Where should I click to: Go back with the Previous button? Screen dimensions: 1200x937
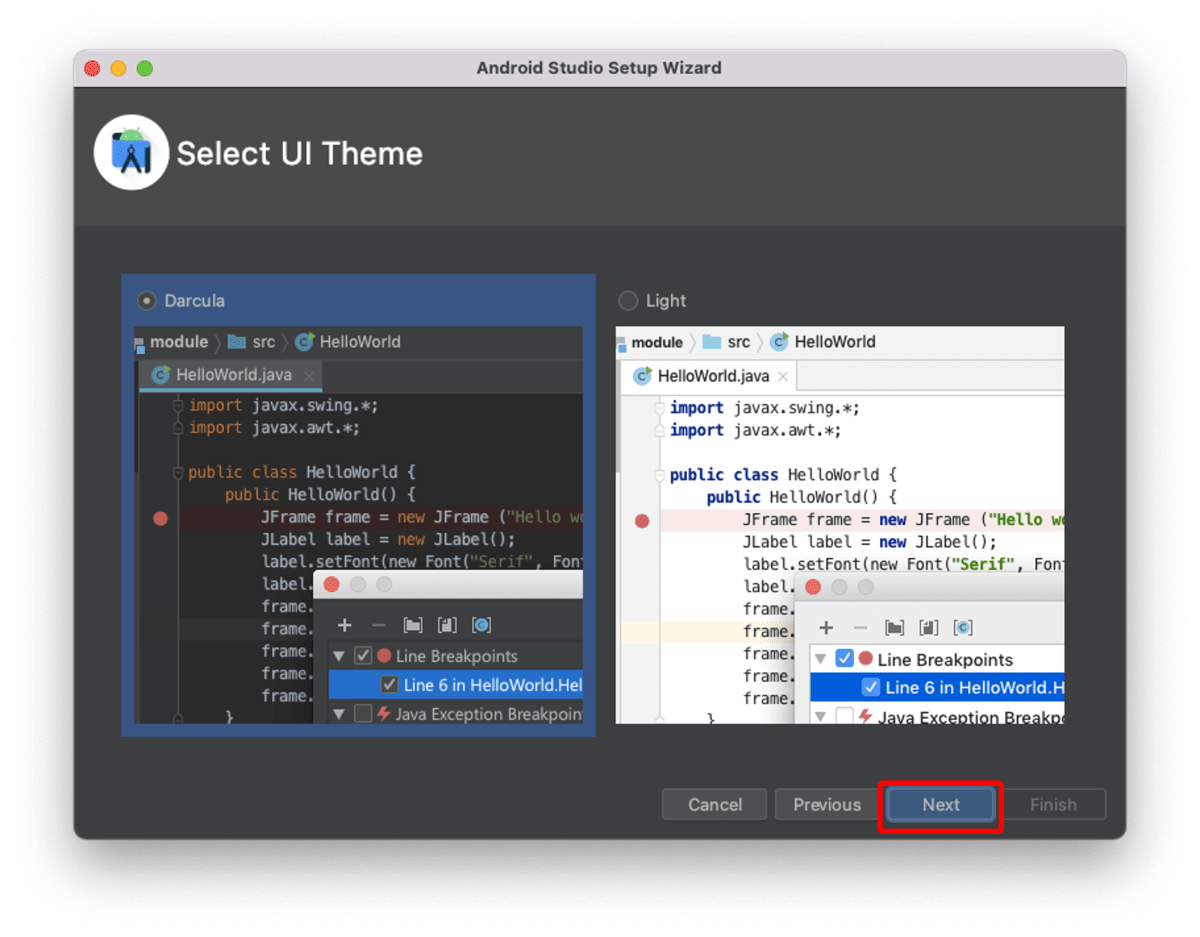pyautogui.click(x=827, y=805)
